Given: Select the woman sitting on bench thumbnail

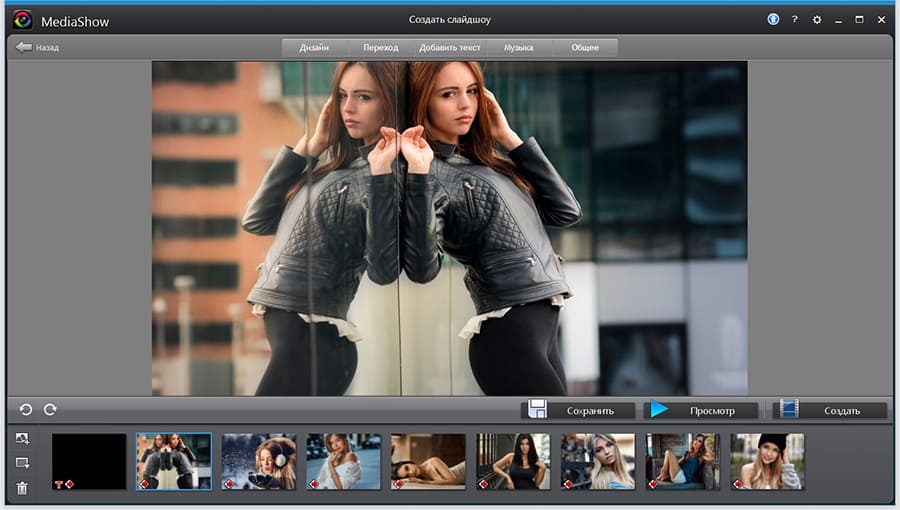Looking at the screenshot, I should pyautogui.click(x=682, y=462).
